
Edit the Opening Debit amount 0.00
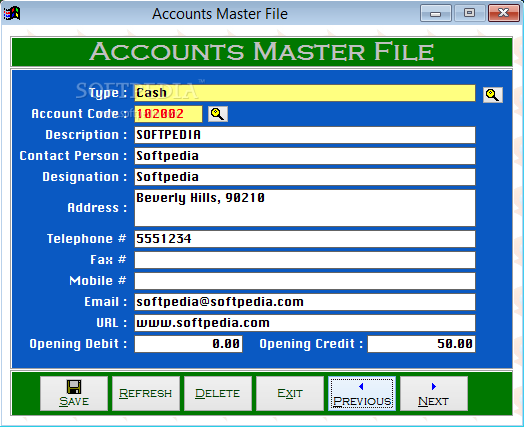188,344
